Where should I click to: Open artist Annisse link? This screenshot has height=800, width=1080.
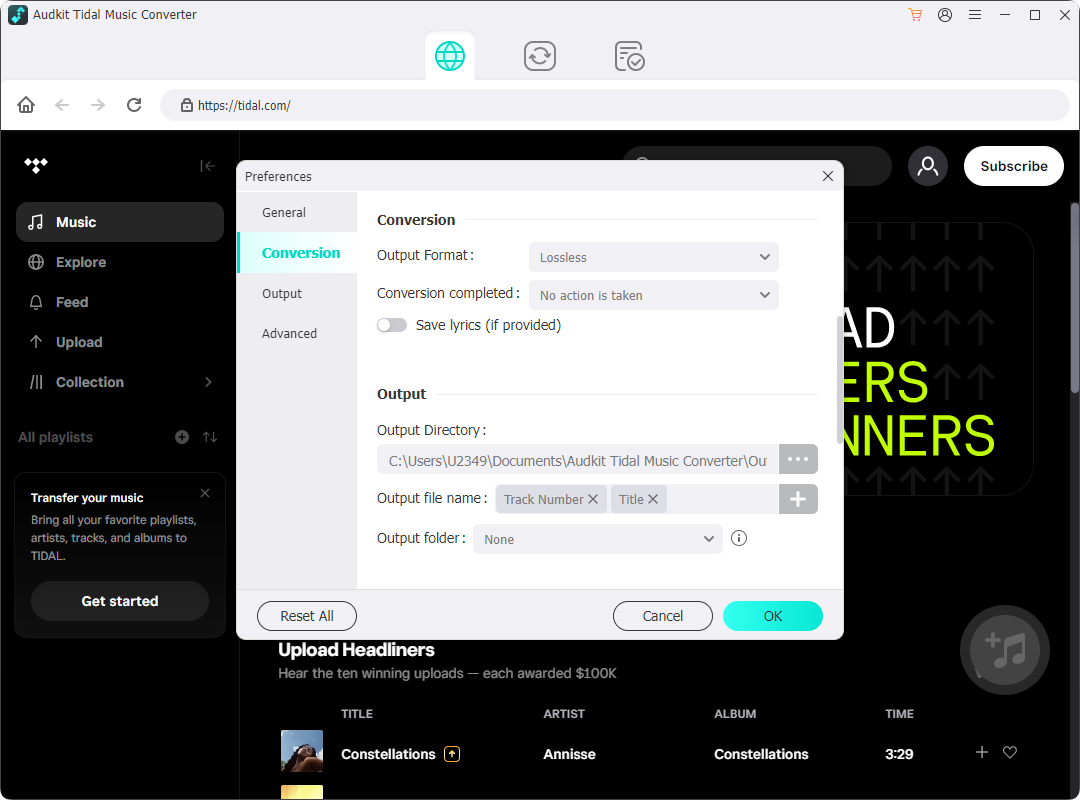point(570,754)
